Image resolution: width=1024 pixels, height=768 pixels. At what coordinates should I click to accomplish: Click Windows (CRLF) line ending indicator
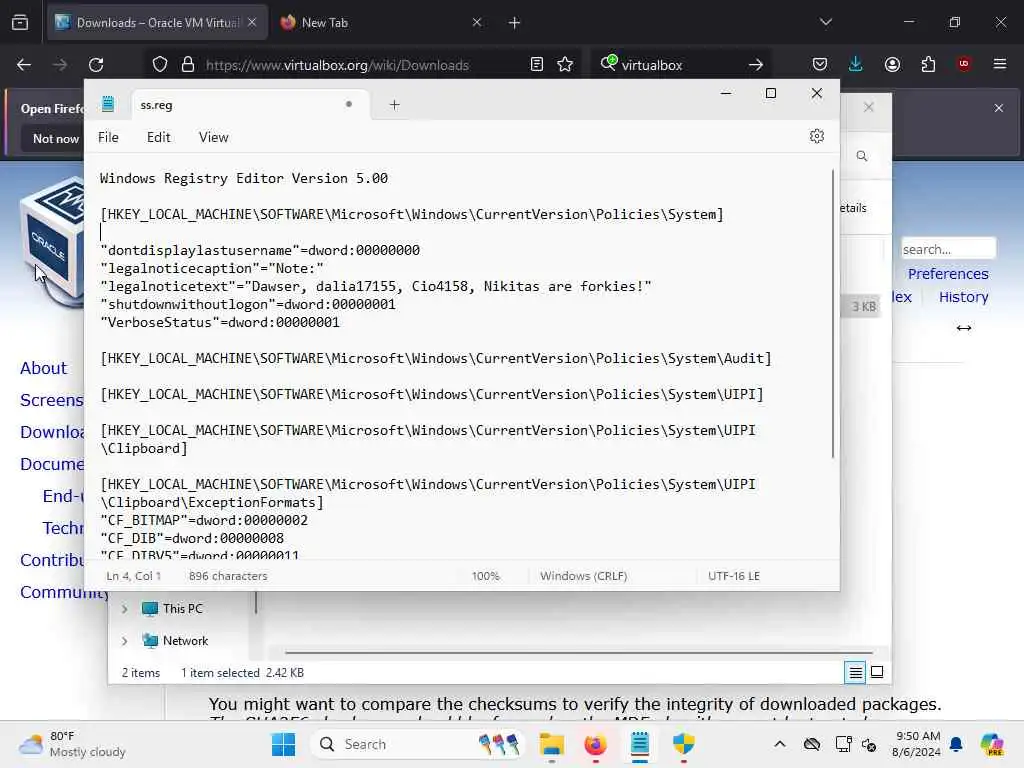pos(583,576)
